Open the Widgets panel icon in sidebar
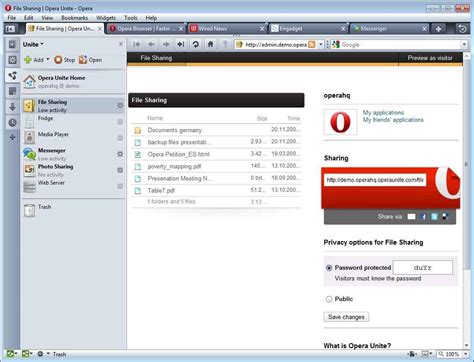This screenshot has height=362, width=474. pyautogui.click(x=12, y=60)
